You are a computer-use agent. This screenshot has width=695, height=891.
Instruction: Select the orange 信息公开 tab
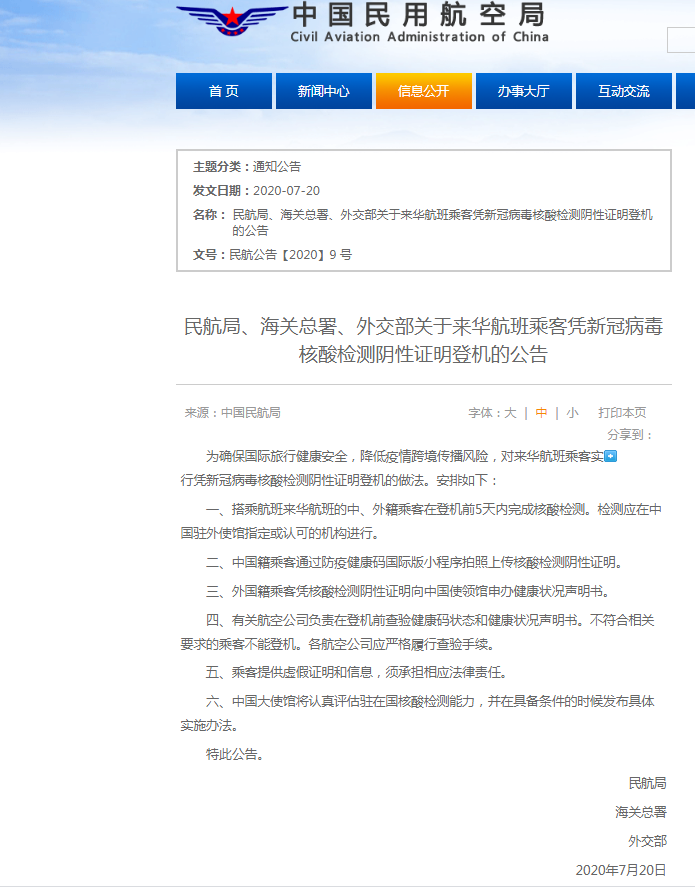(x=424, y=91)
